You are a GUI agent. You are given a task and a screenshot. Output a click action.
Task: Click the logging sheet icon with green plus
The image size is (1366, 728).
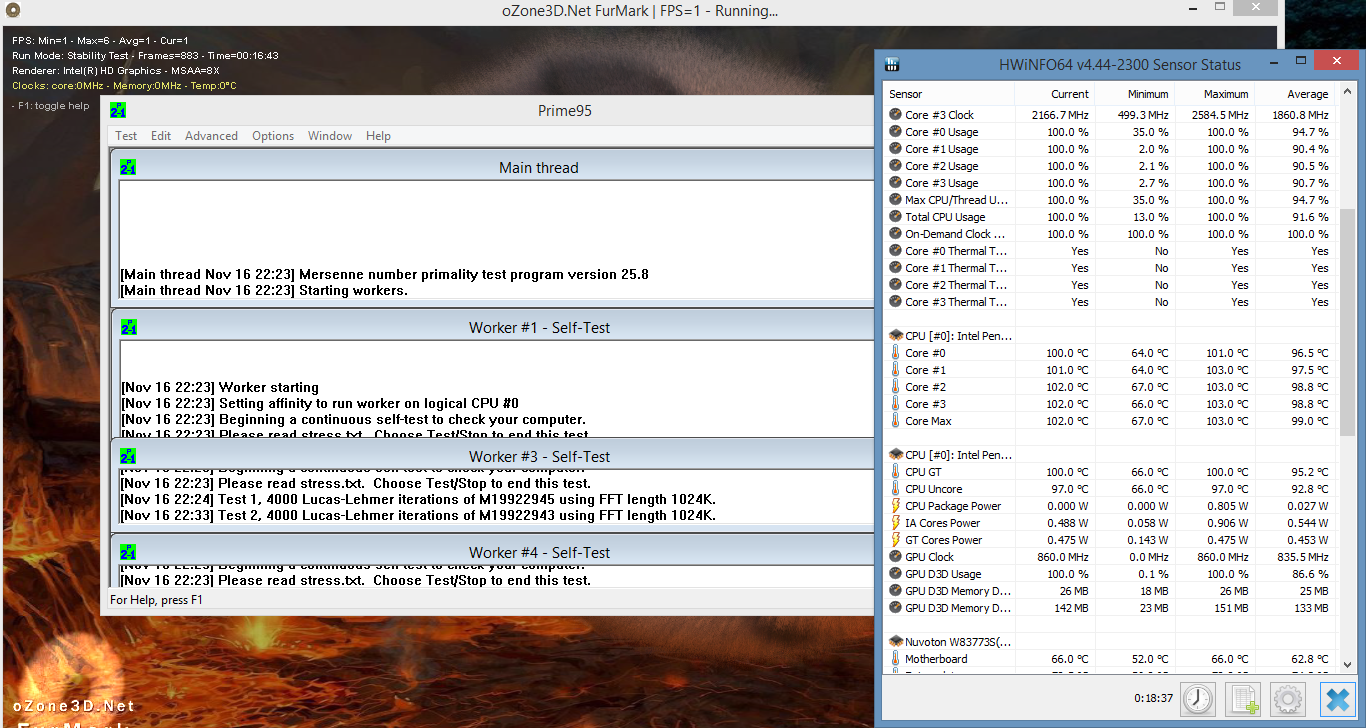(1242, 699)
